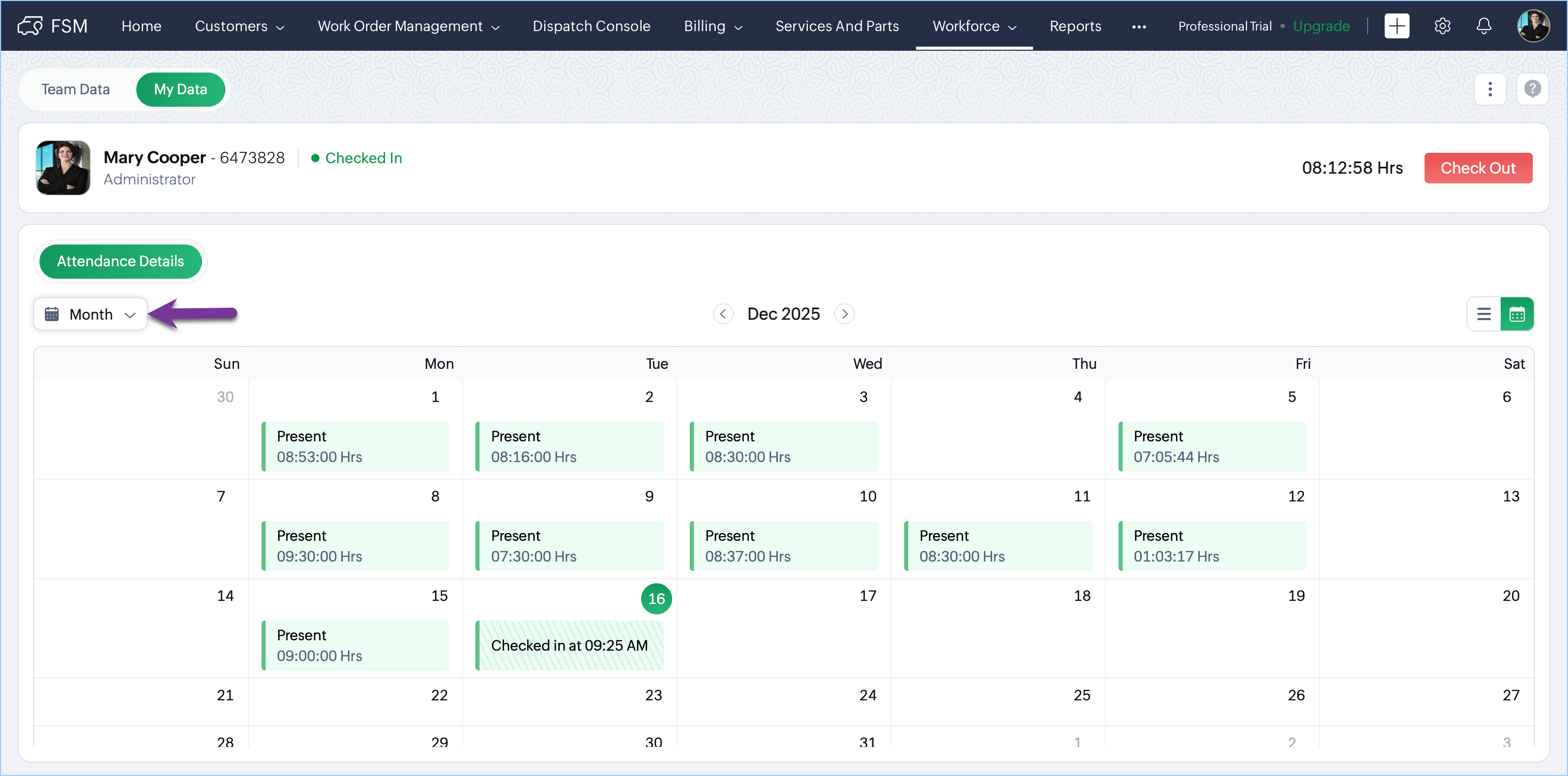Open the notifications bell icon

(x=1484, y=25)
